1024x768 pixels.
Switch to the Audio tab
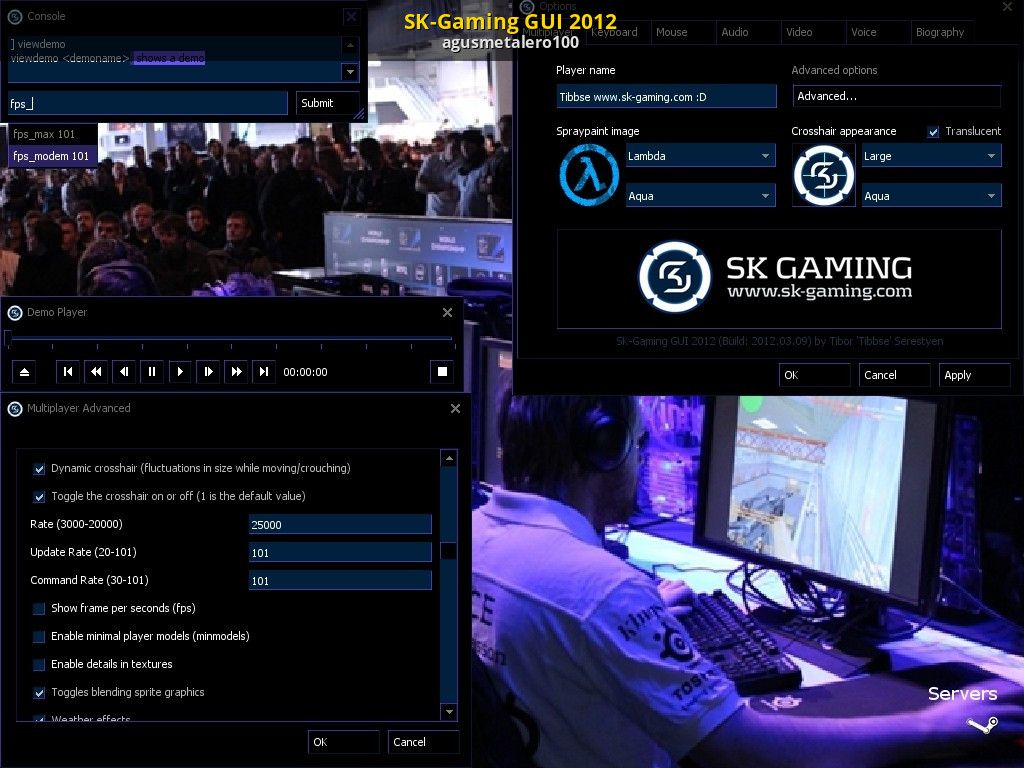click(x=735, y=32)
